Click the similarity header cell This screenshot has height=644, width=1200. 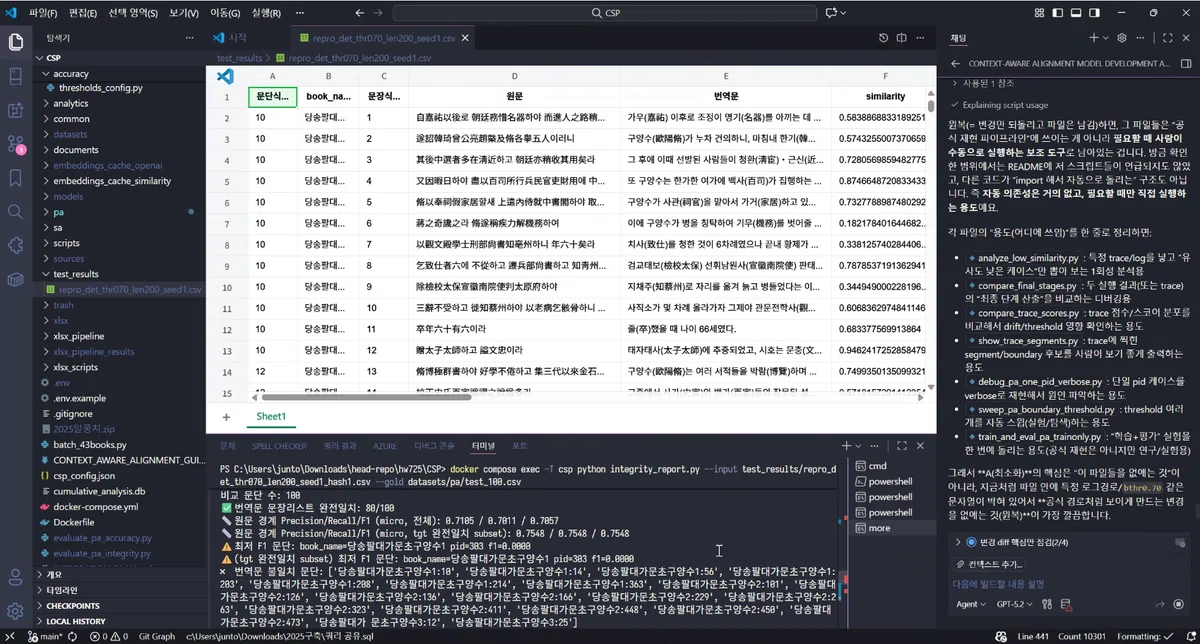click(x=884, y=97)
